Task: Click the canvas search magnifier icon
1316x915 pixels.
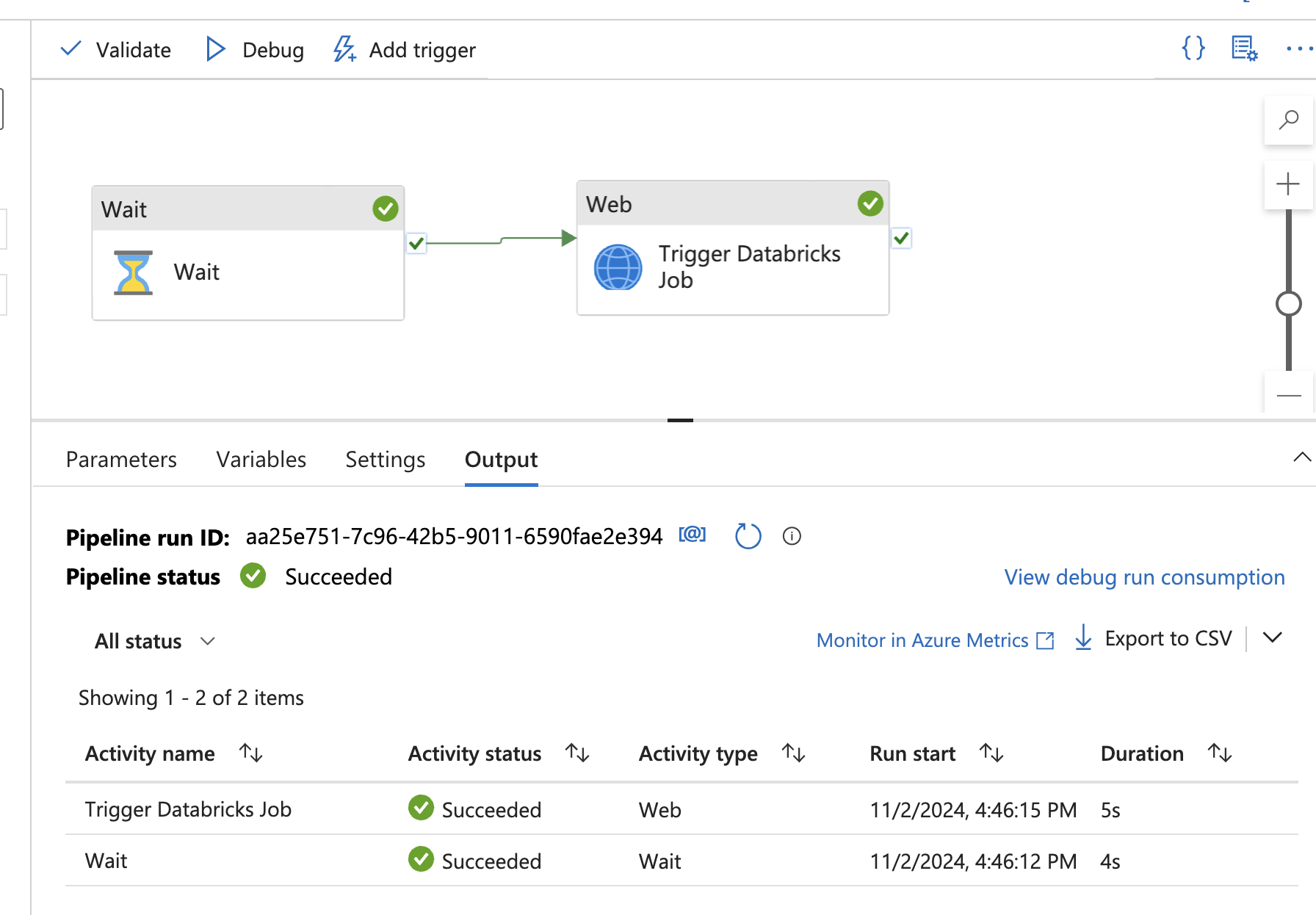Action: [1288, 120]
